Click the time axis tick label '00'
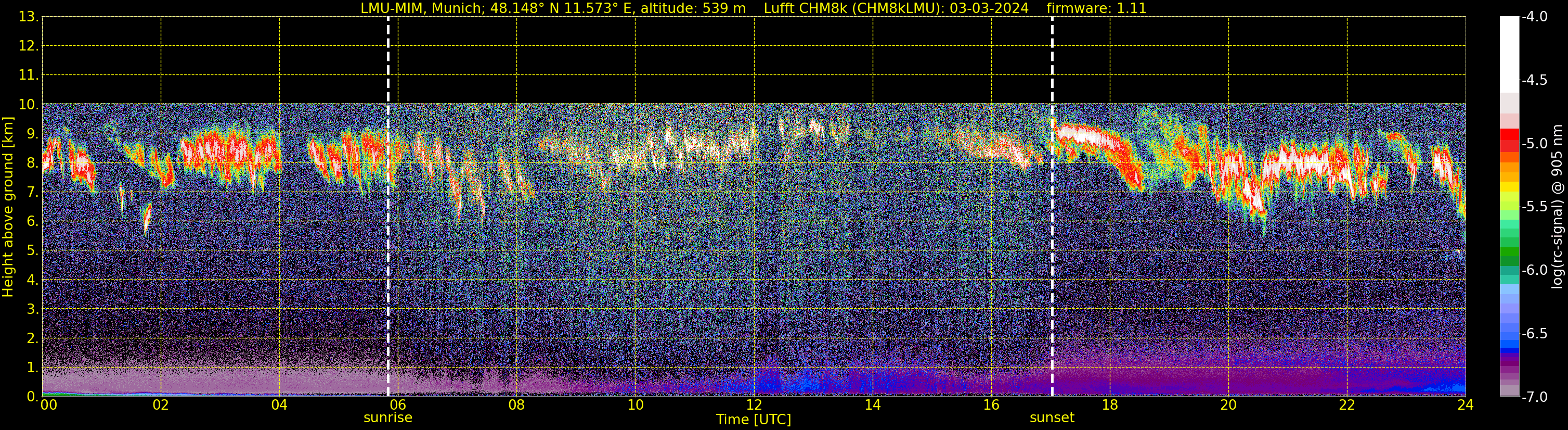The width and height of the screenshot is (1568, 430). [49, 405]
